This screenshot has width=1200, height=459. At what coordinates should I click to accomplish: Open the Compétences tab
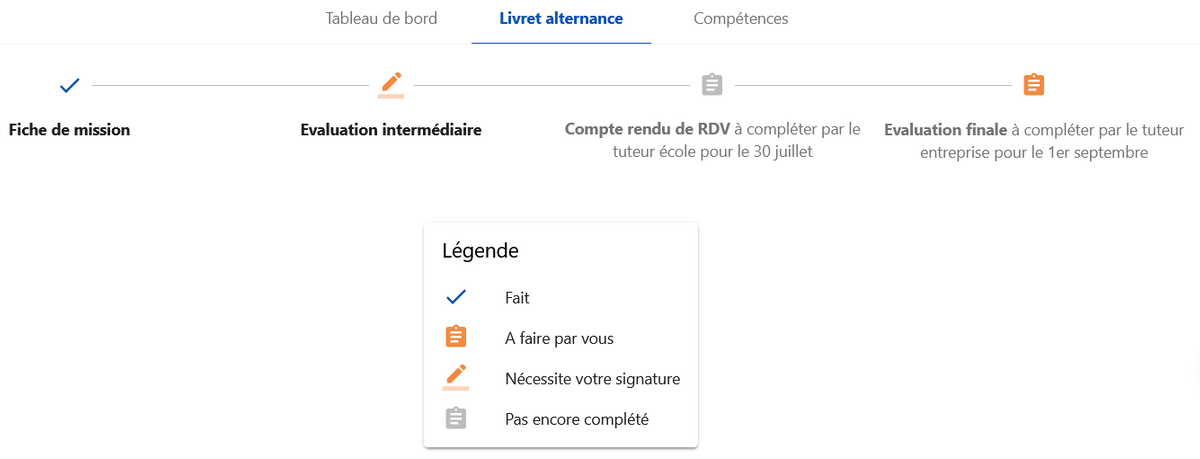point(740,18)
